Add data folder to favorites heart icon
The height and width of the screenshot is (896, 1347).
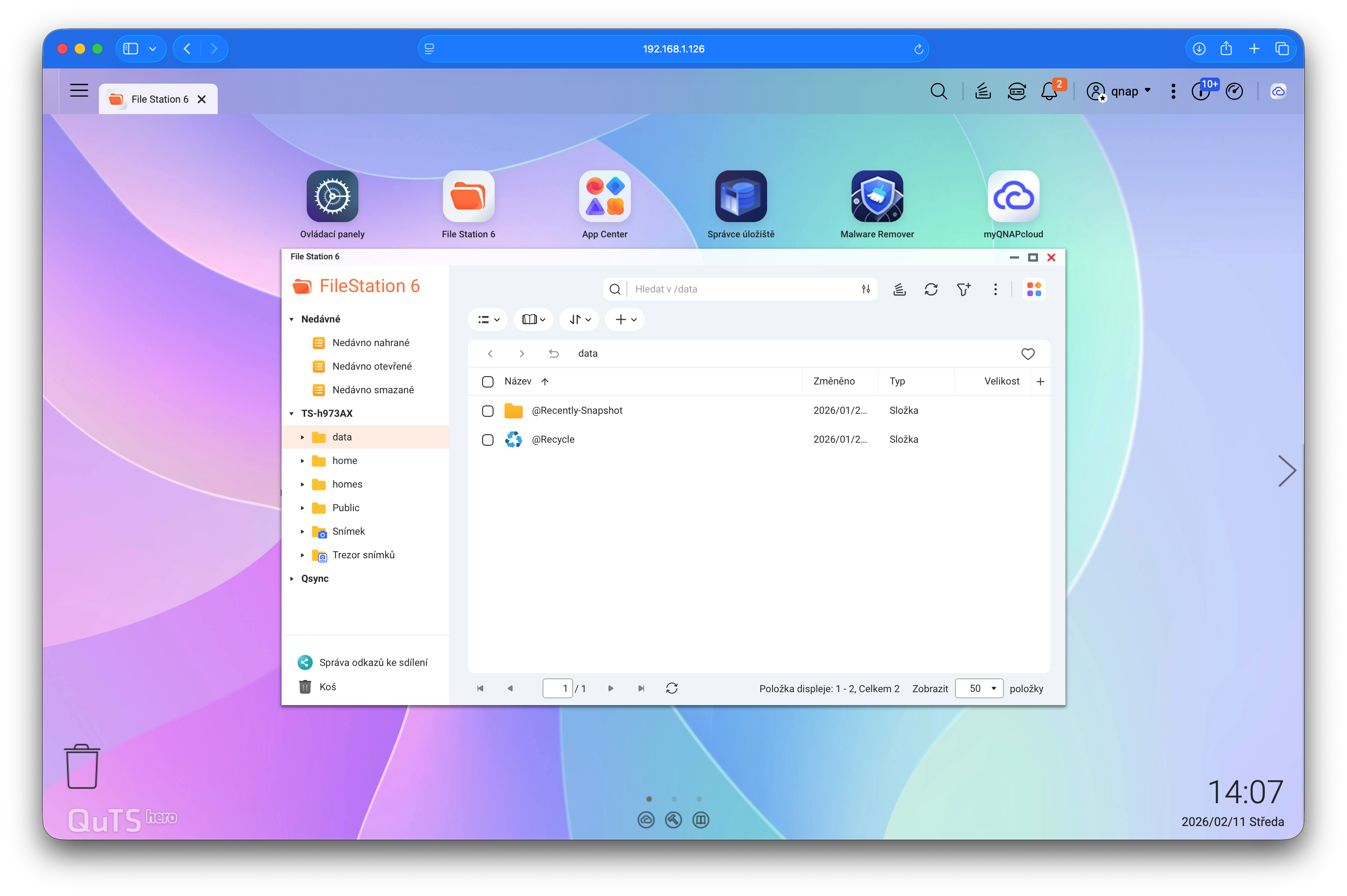coord(1027,354)
